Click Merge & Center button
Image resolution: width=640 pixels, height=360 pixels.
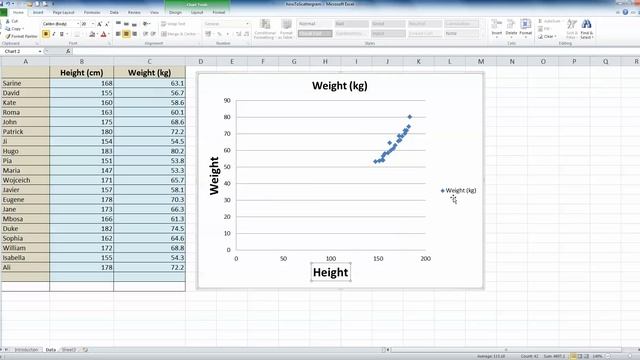[178, 34]
